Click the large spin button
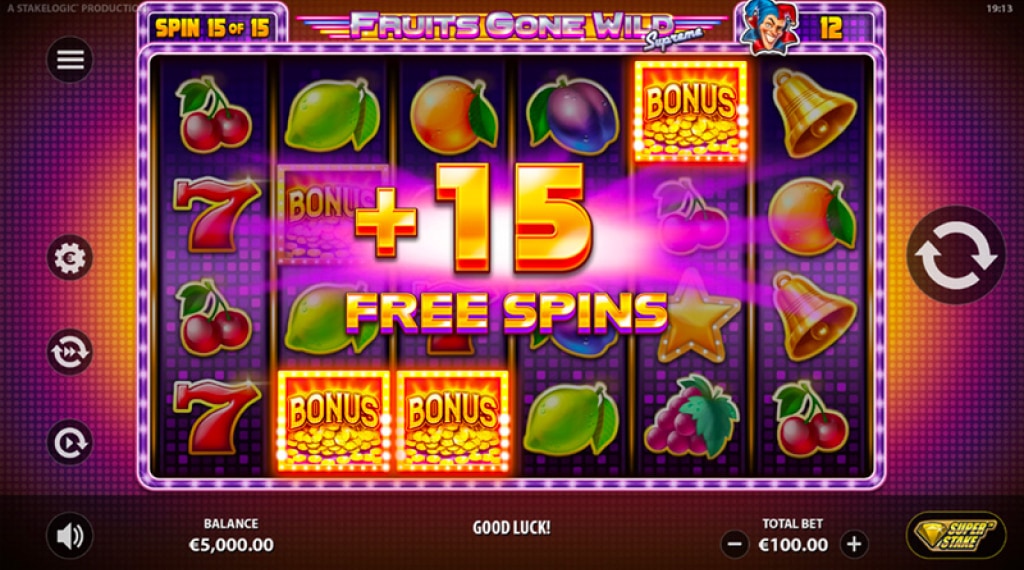This screenshot has height=570, width=1024. pyautogui.click(x=955, y=255)
